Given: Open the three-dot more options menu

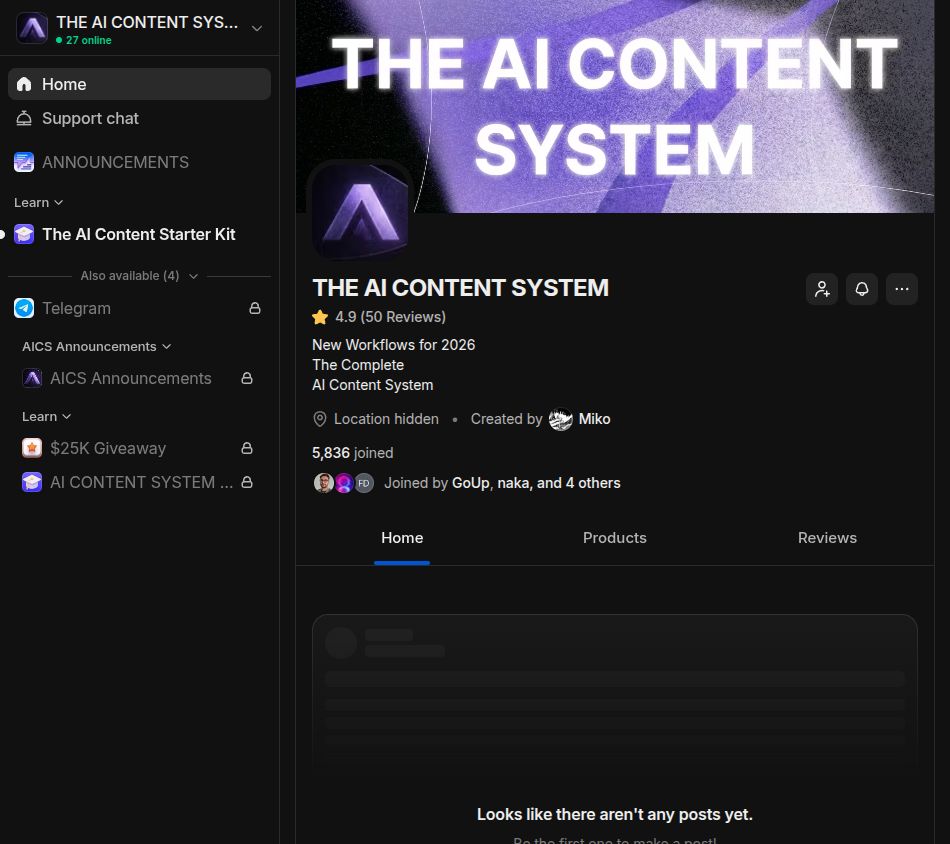Looking at the screenshot, I should (x=902, y=289).
